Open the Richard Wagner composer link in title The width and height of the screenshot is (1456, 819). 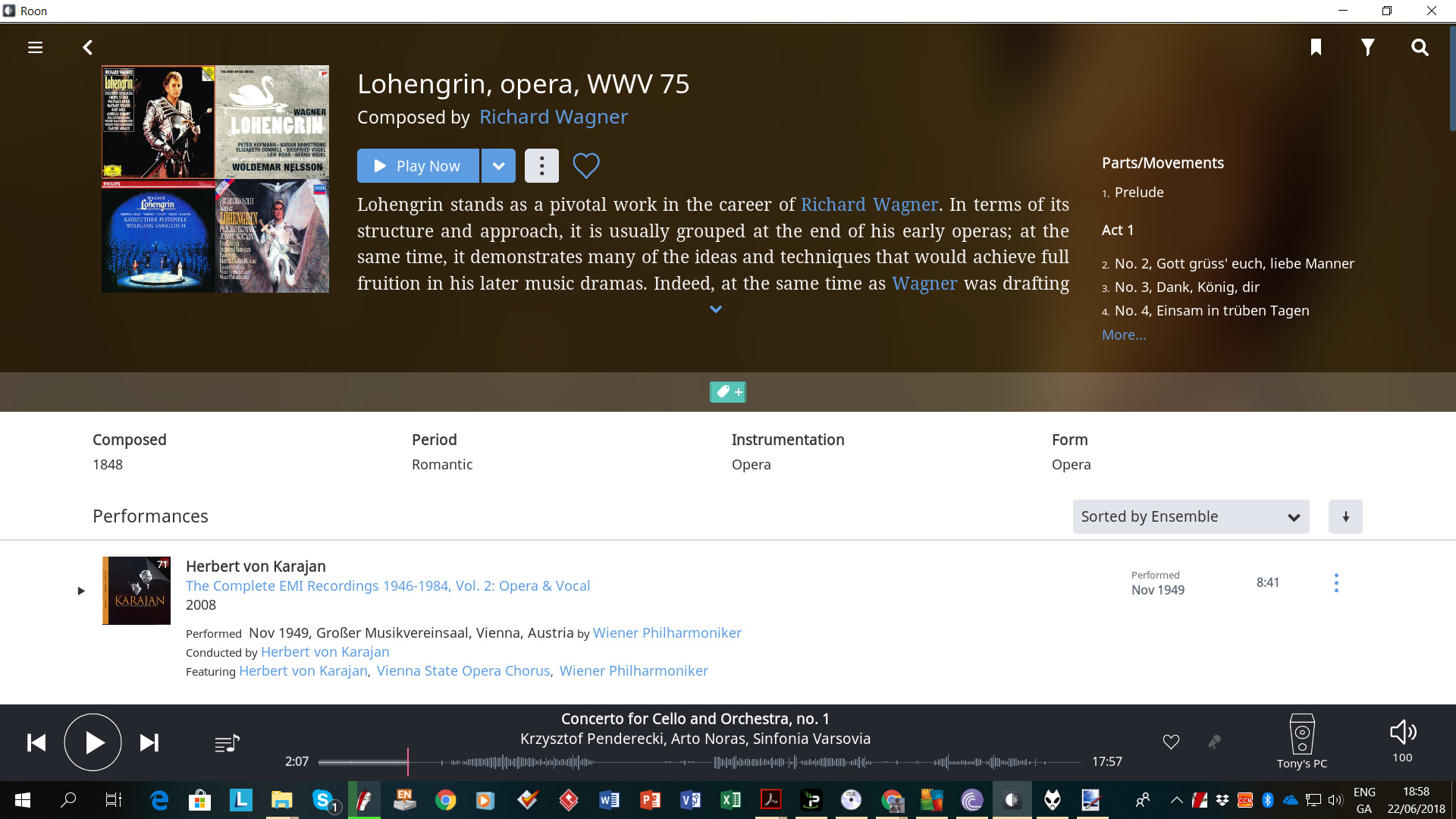tap(554, 117)
